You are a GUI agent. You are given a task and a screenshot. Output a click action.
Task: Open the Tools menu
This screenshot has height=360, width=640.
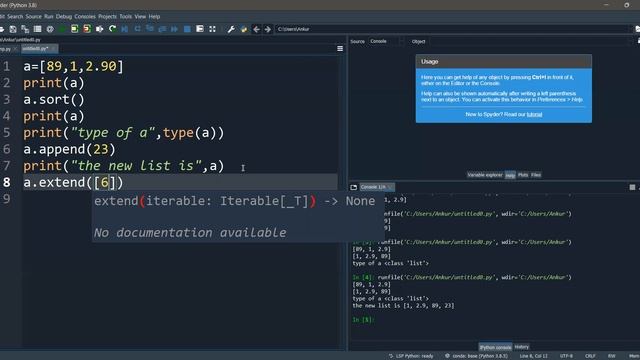[126, 16]
